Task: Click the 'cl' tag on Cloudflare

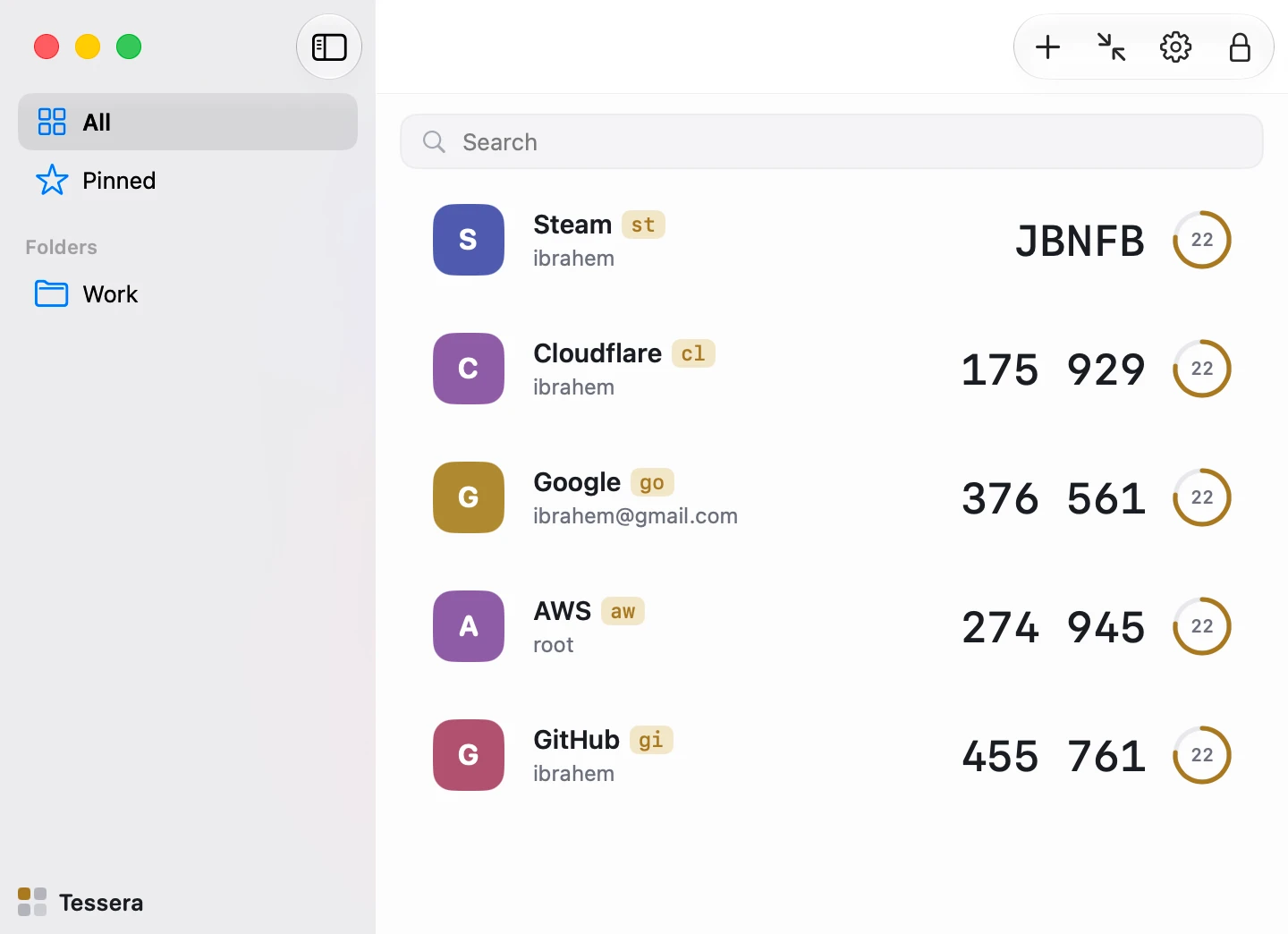Action: pos(693,353)
